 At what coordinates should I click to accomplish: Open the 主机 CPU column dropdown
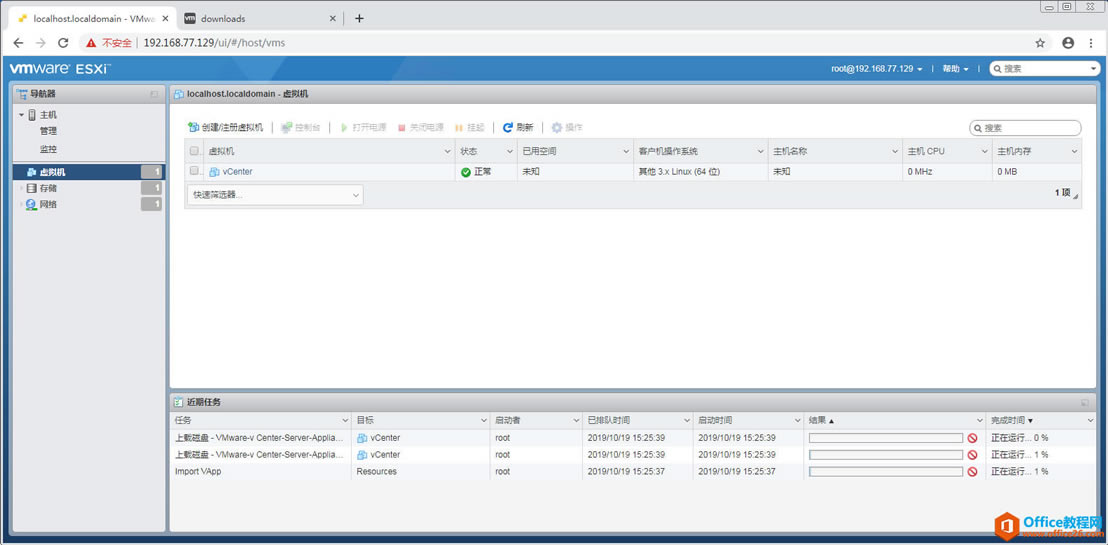[984, 151]
